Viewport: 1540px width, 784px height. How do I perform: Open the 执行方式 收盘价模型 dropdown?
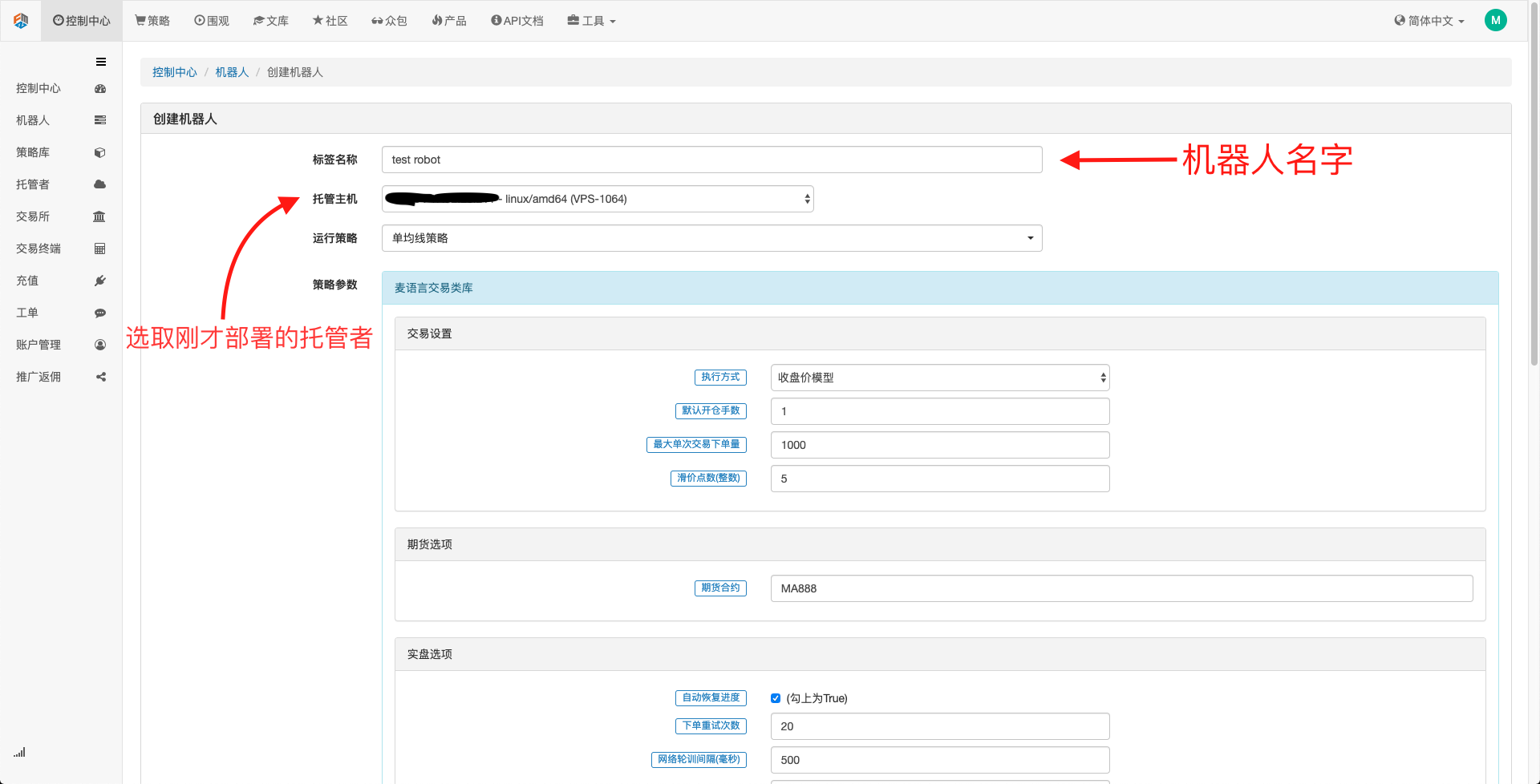click(939, 378)
